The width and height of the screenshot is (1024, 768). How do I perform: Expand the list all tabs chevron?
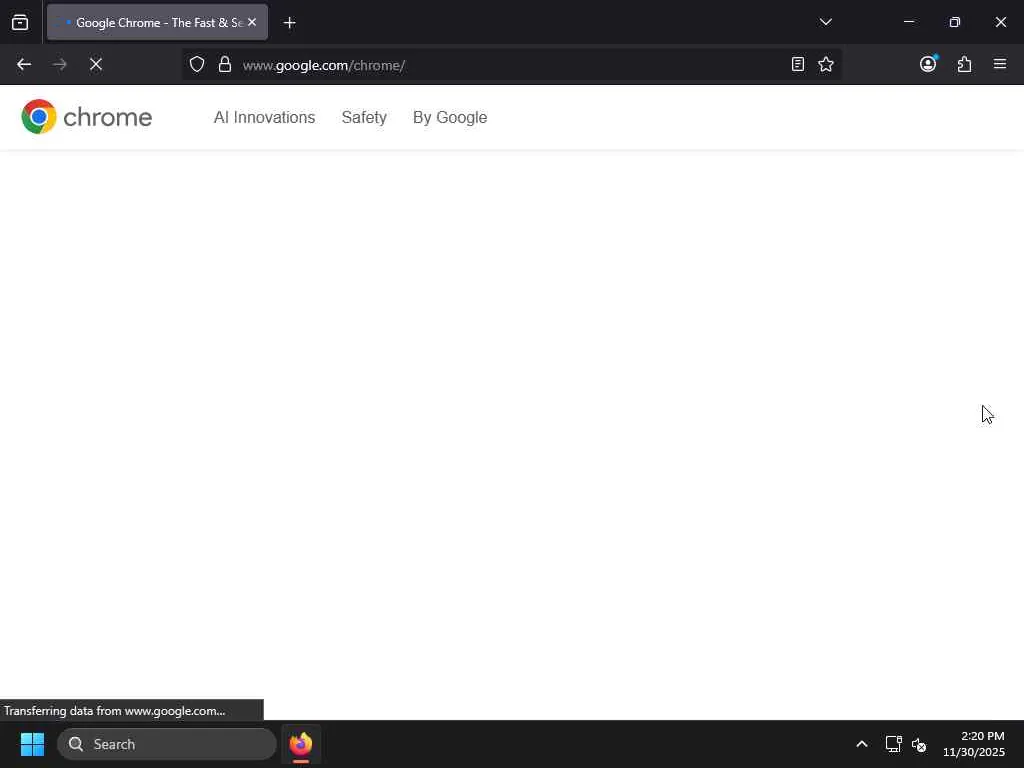825,22
